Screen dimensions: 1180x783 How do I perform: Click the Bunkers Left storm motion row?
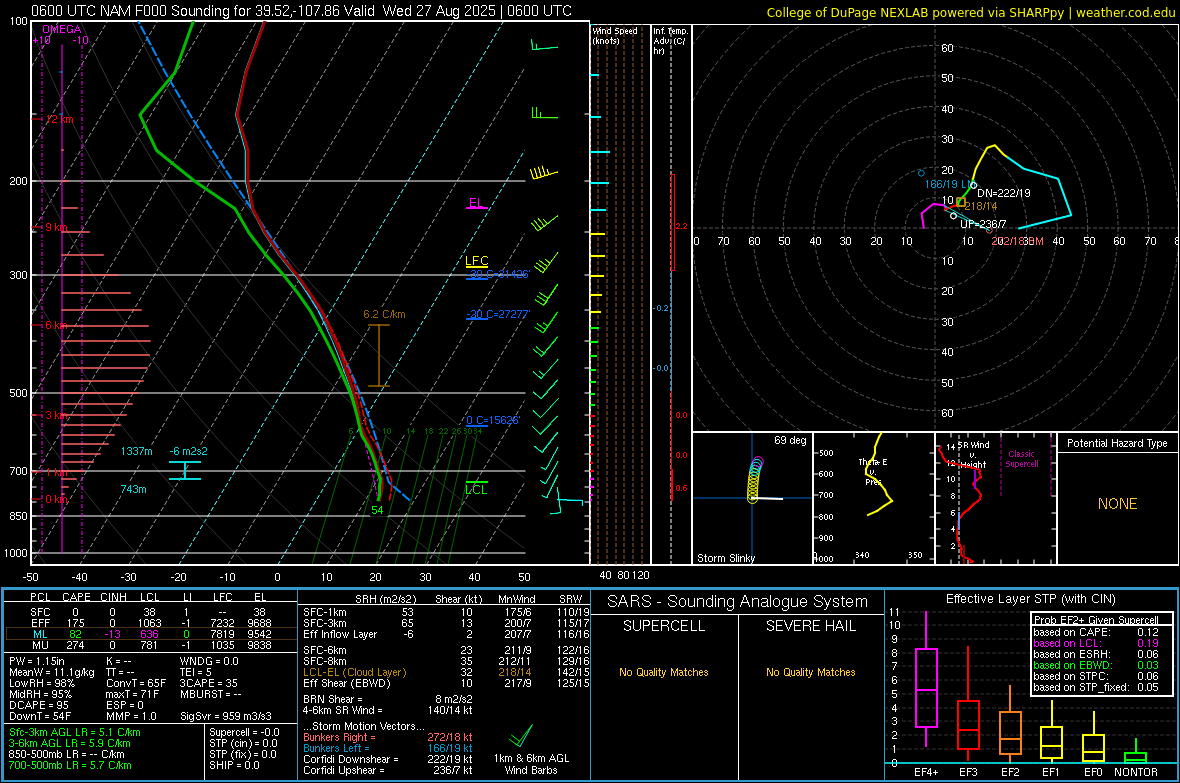coord(388,748)
